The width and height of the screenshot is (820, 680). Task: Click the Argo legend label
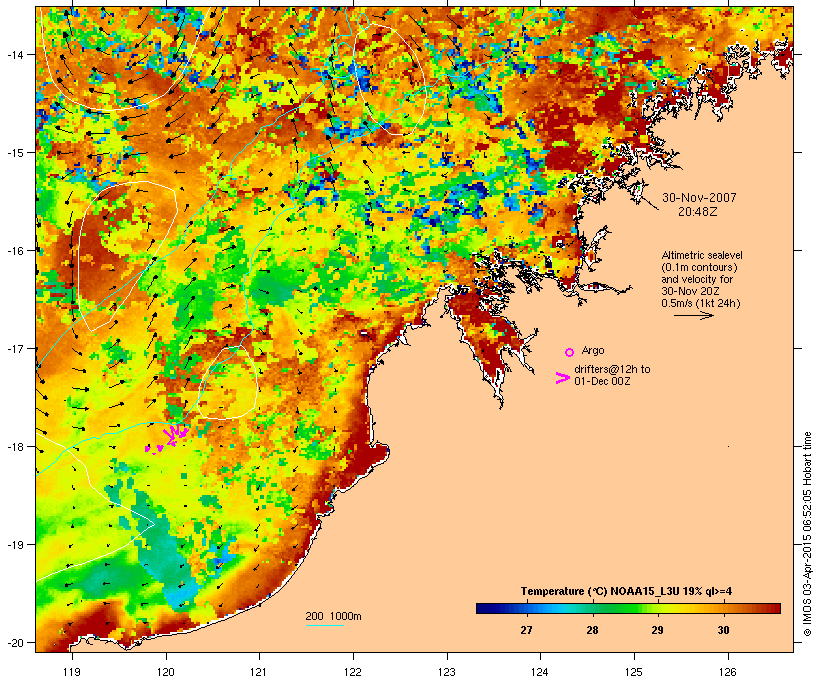coord(593,350)
